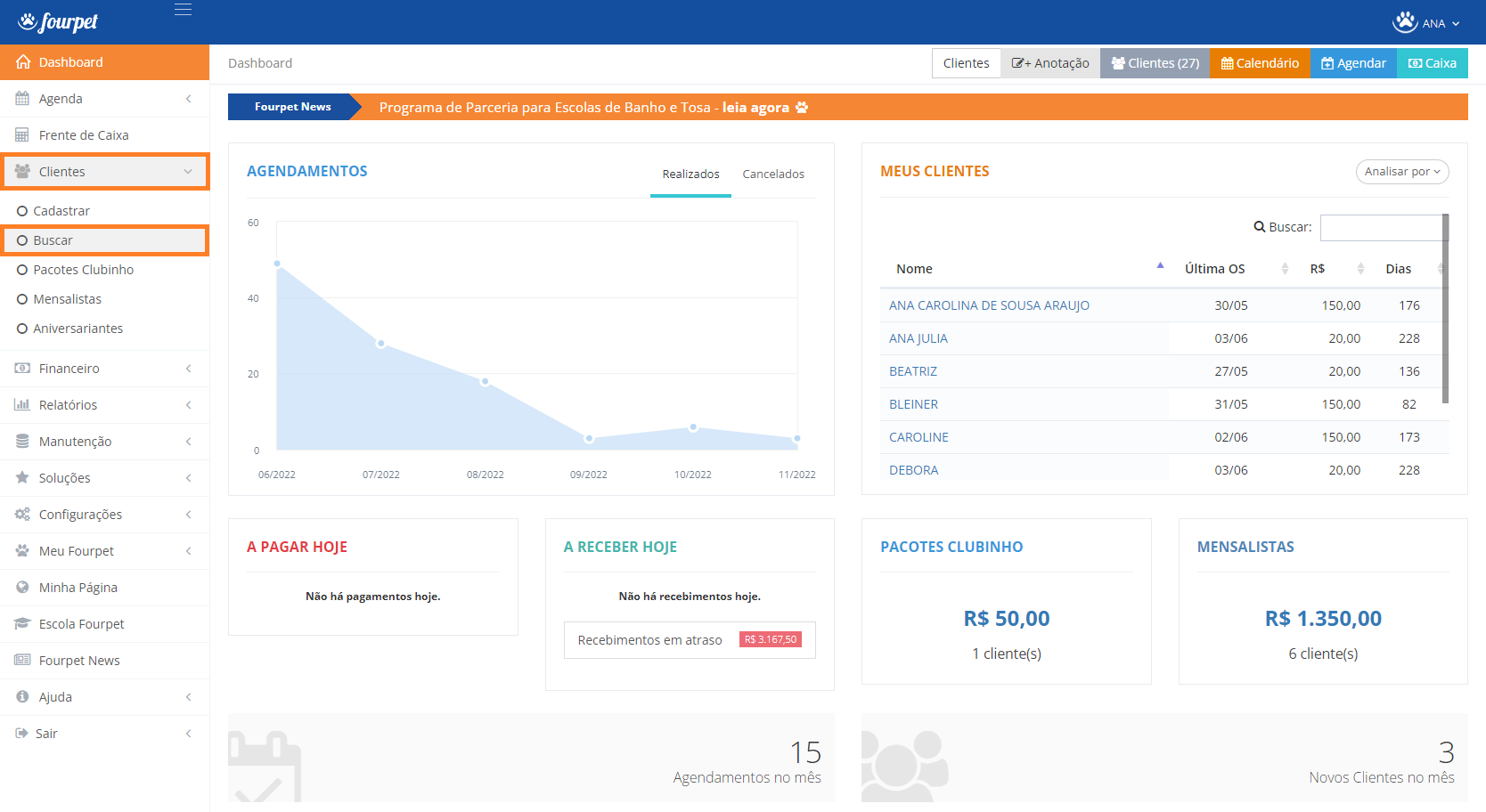1486x812 pixels.
Task: Collapse the Clientes menu chevron
Action: pos(188,172)
